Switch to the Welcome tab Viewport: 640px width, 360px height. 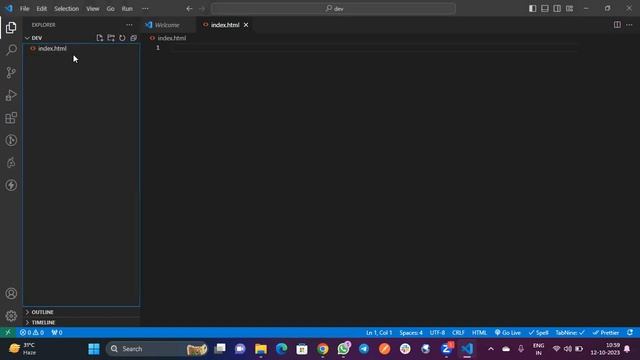click(167, 25)
